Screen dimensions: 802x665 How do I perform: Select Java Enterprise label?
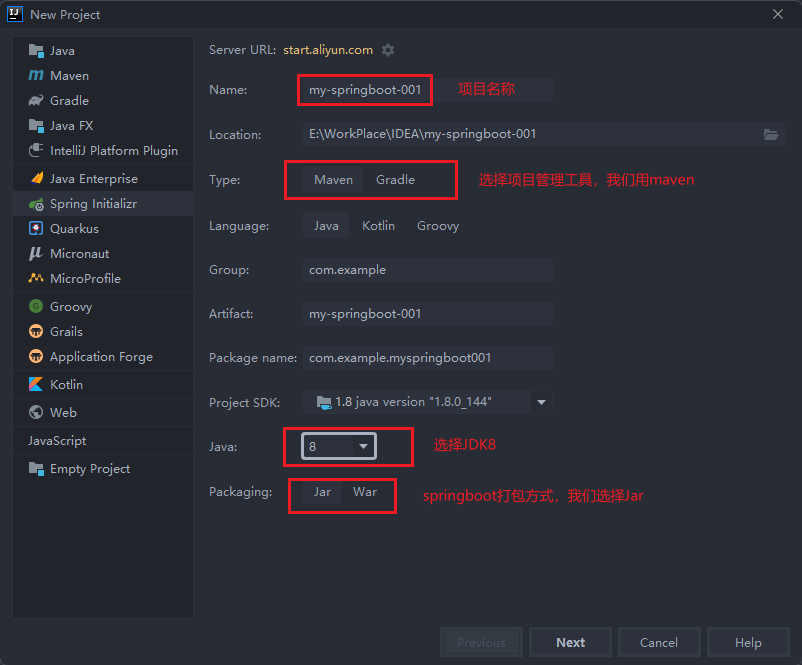point(94,179)
